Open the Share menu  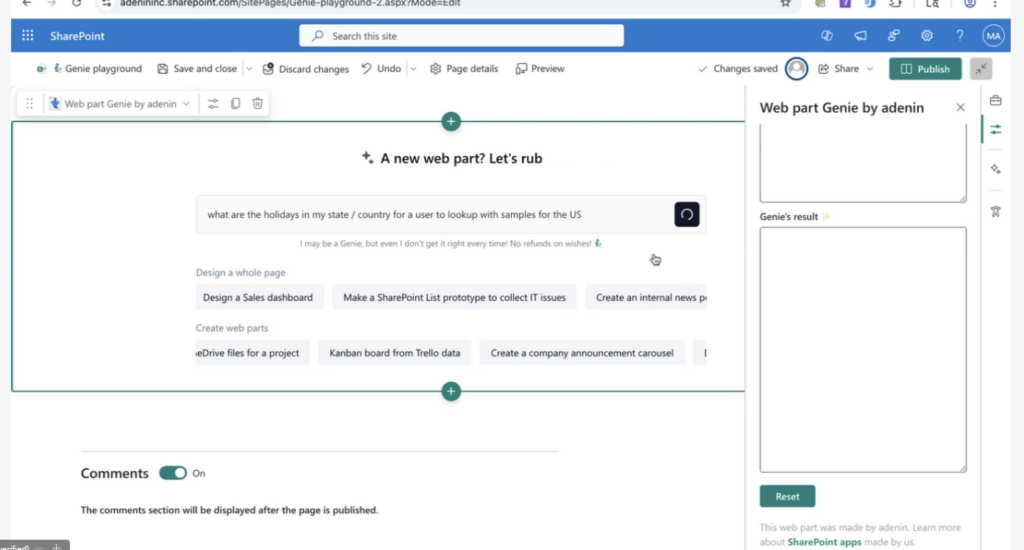(846, 69)
